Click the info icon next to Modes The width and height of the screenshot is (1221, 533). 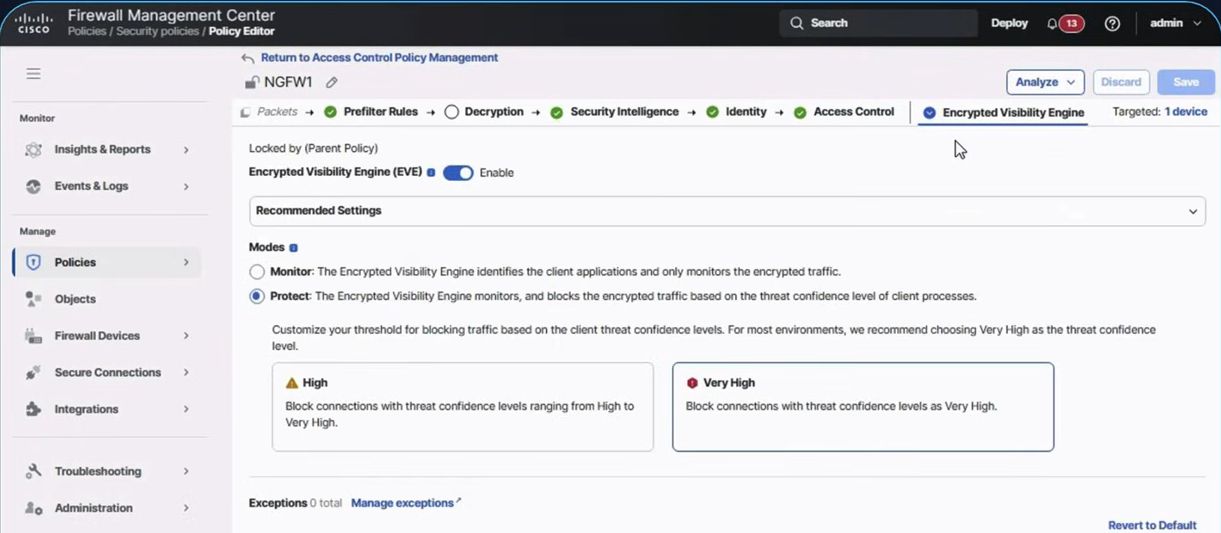click(293, 247)
